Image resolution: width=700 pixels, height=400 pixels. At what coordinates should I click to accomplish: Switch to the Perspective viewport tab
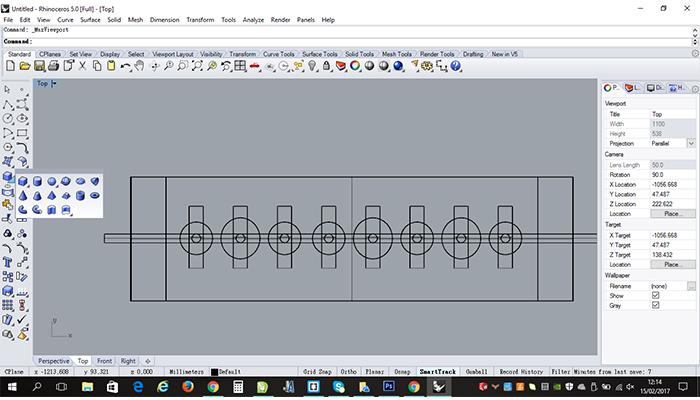tap(54, 361)
